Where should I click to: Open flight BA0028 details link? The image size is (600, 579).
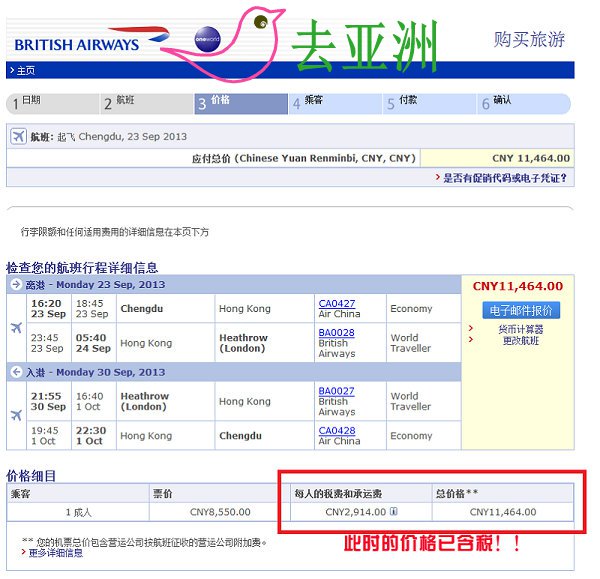point(336,333)
